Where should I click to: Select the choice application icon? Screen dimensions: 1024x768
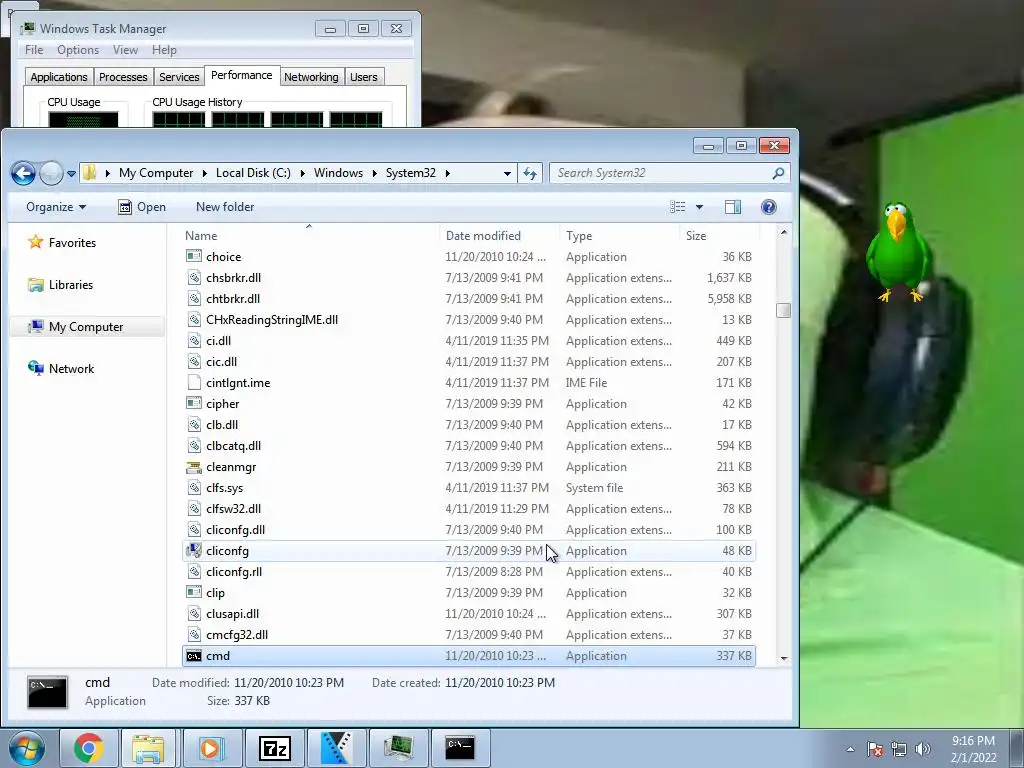(194, 257)
